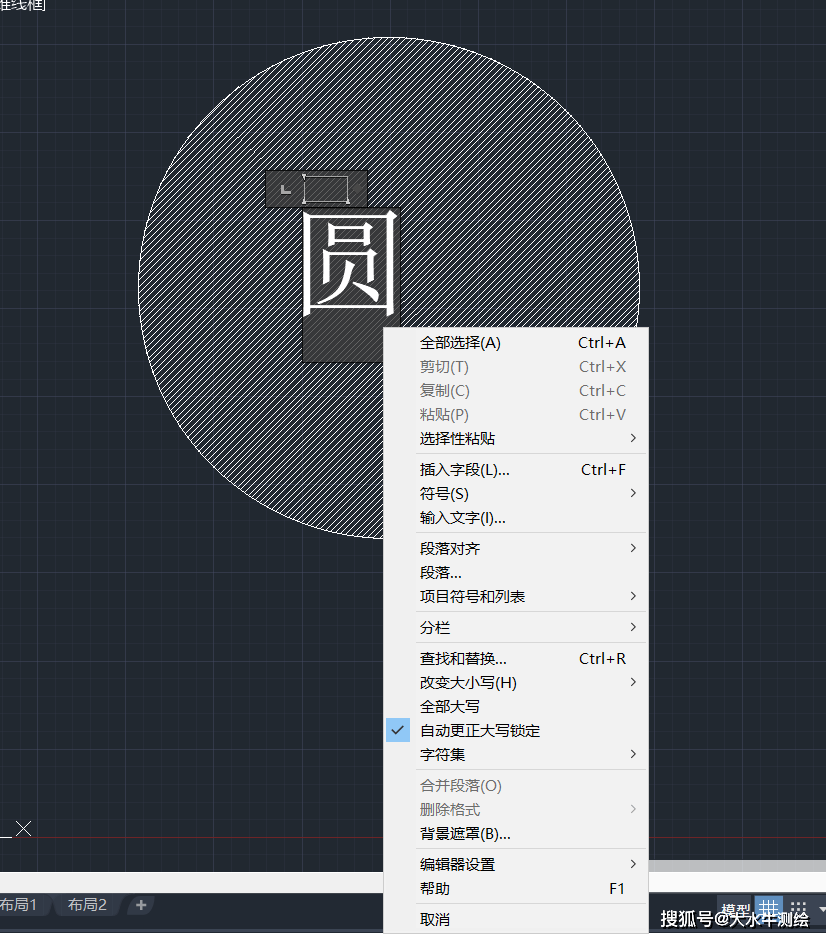This screenshot has height=938, width=827.
Task: Select 全部选择(A) from the context menu
Action: tap(460, 342)
